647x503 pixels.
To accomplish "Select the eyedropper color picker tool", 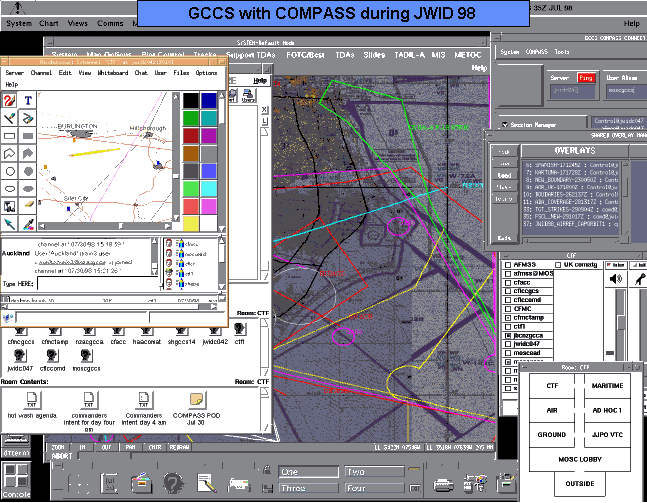I will tap(28, 224).
